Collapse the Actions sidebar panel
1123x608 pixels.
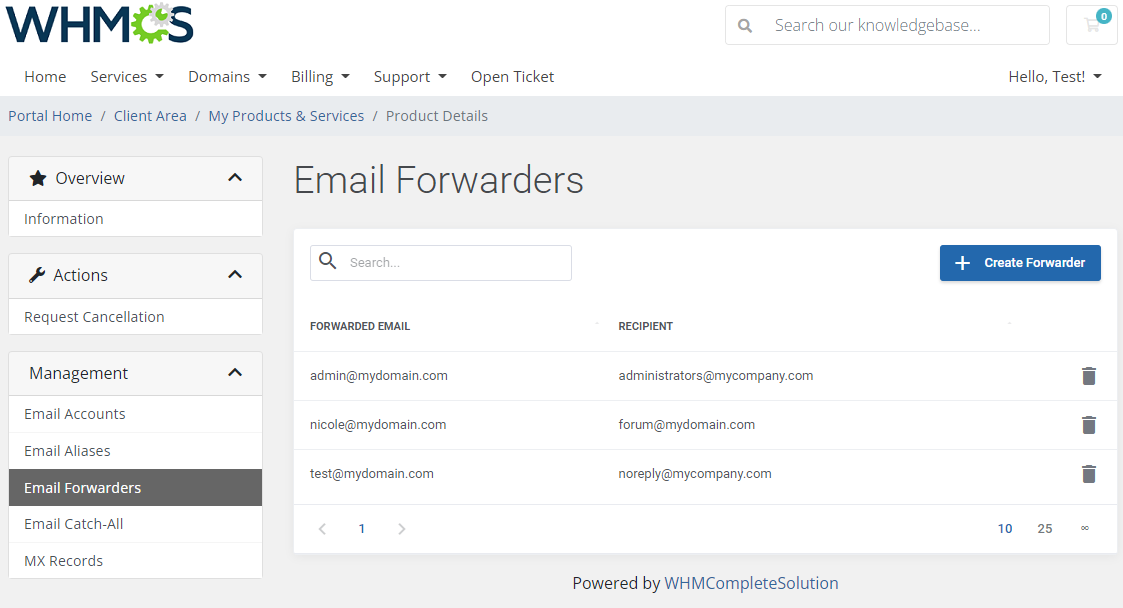[235, 274]
